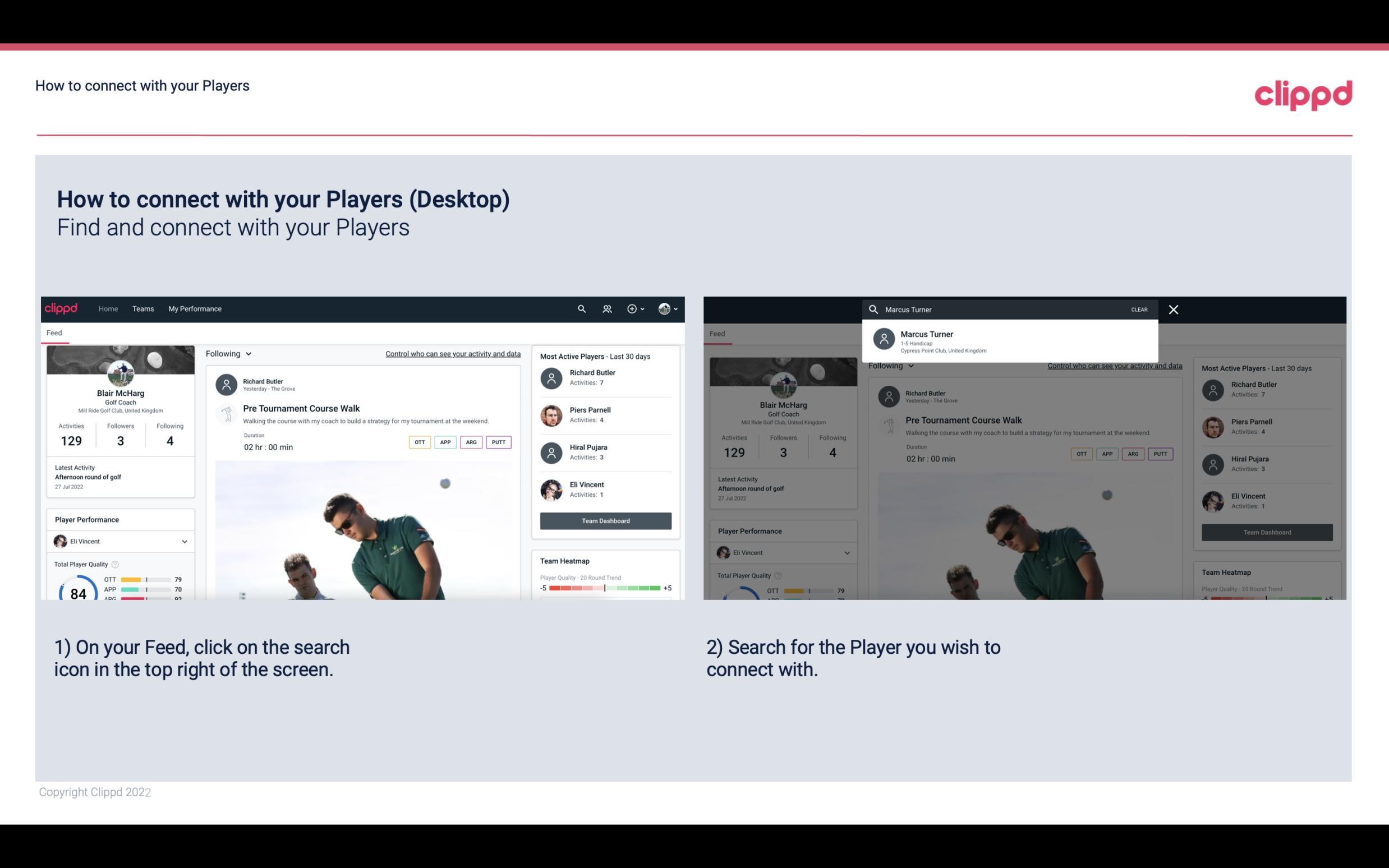Image resolution: width=1389 pixels, height=868 pixels.
Task: Click the Team Dashboard button
Action: coord(605,520)
